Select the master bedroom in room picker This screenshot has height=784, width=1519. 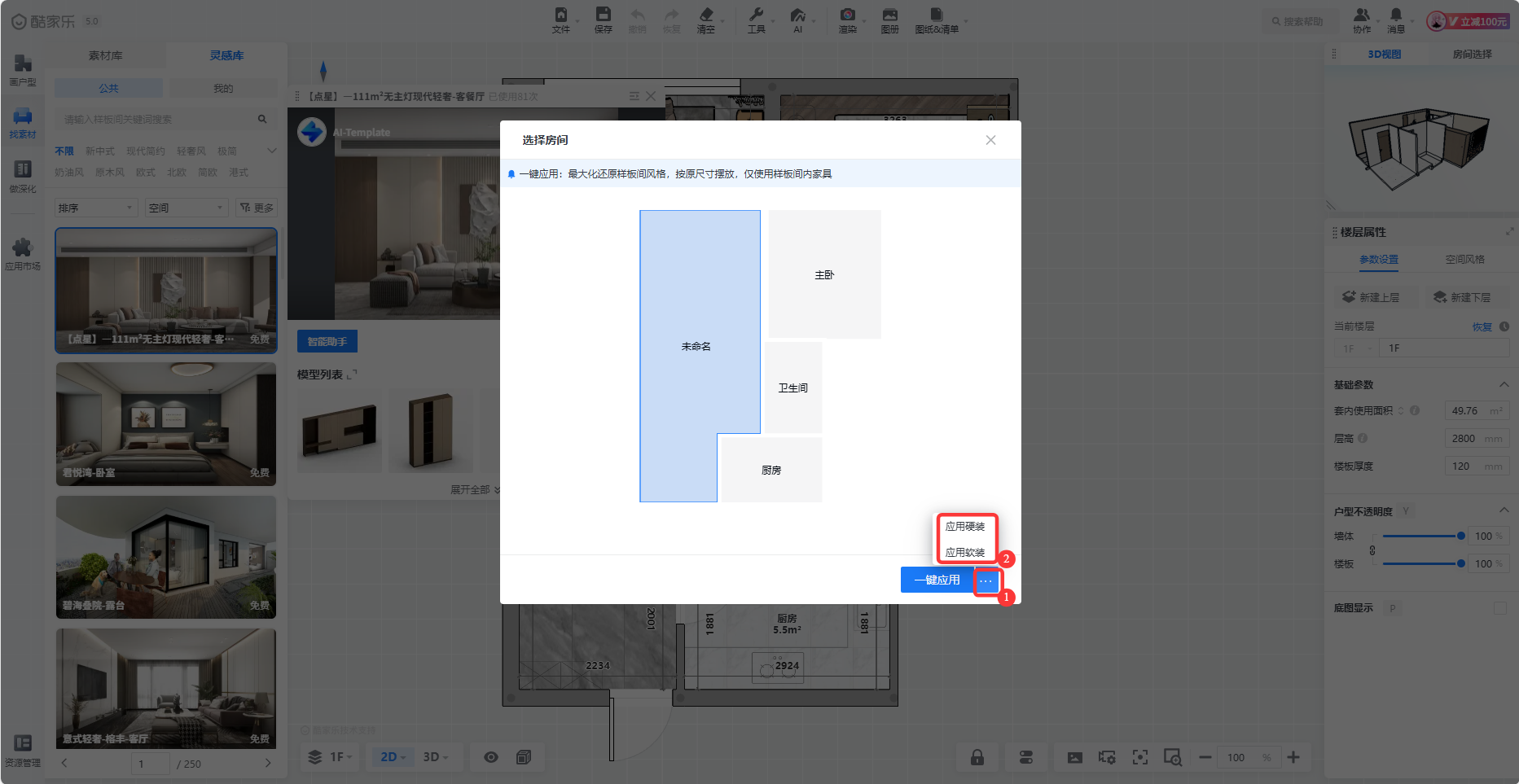coord(824,274)
